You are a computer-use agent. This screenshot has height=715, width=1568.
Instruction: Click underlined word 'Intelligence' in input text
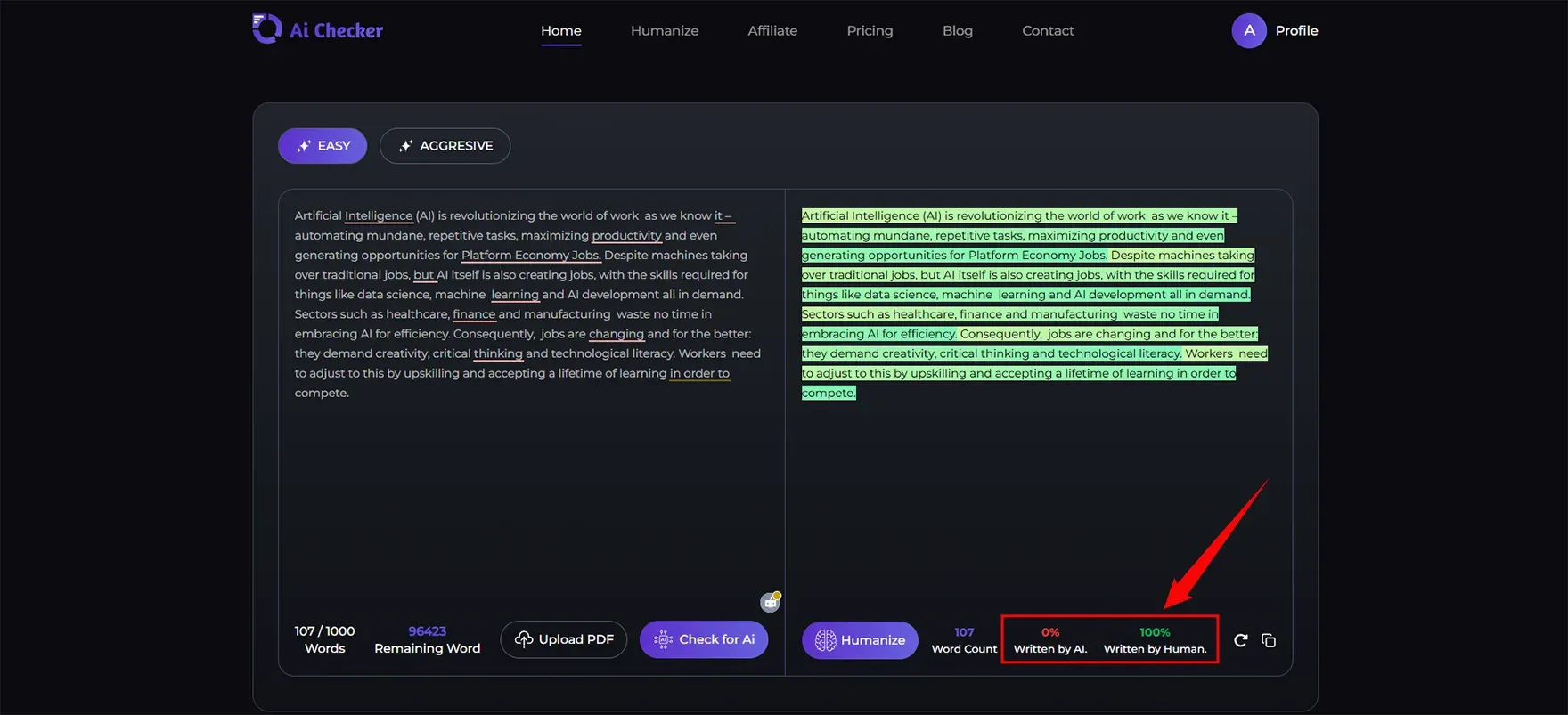(379, 216)
